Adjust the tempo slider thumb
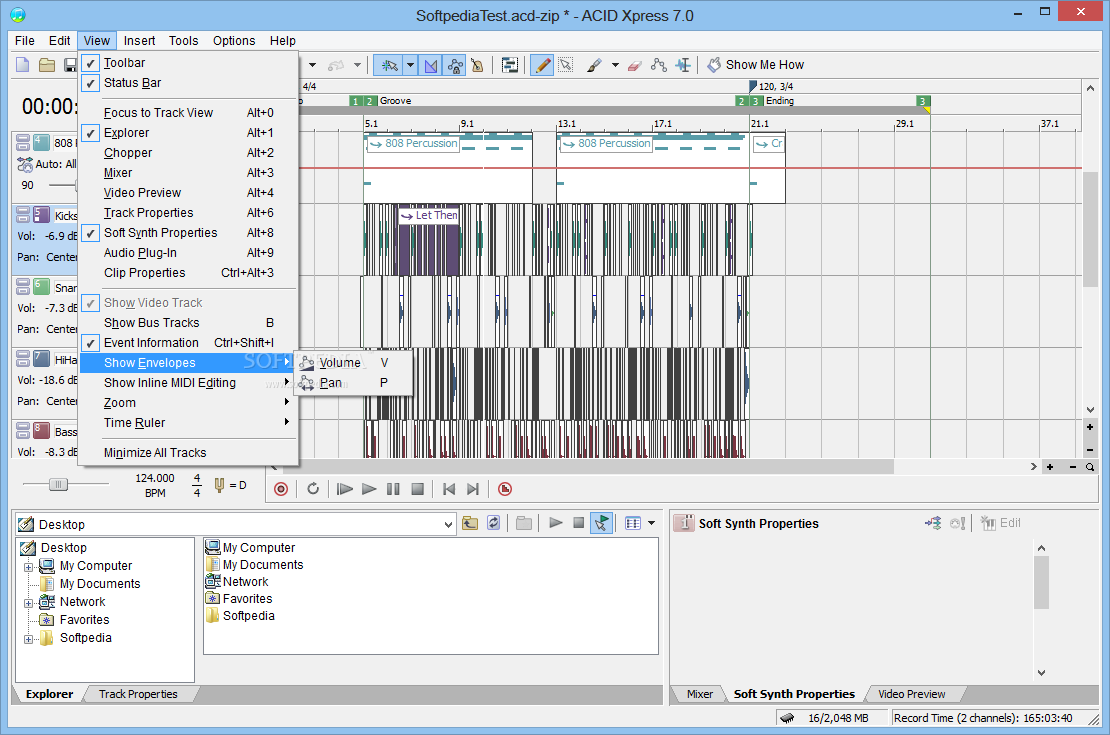 [x=58, y=484]
